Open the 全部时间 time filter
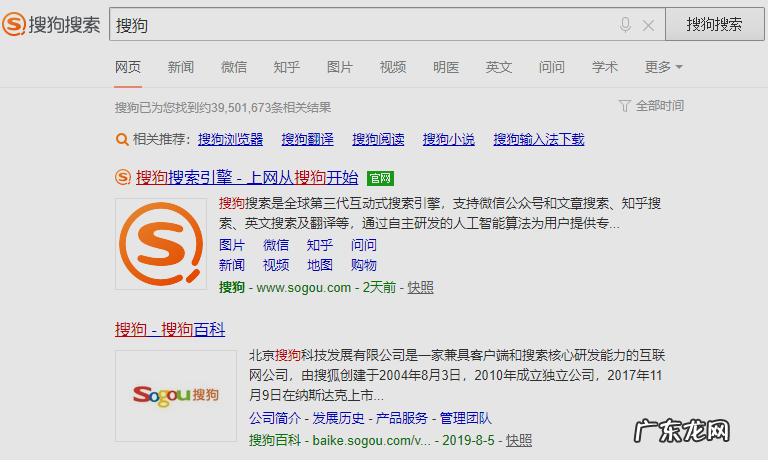This screenshot has height=460, width=768. pyautogui.click(x=651, y=106)
